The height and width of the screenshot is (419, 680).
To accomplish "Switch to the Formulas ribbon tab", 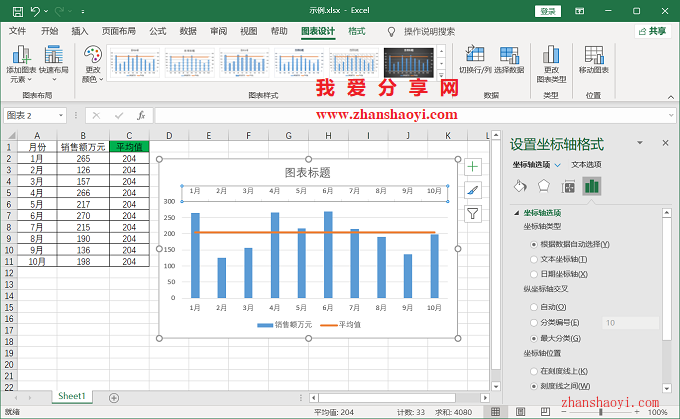I will [158, 31].
